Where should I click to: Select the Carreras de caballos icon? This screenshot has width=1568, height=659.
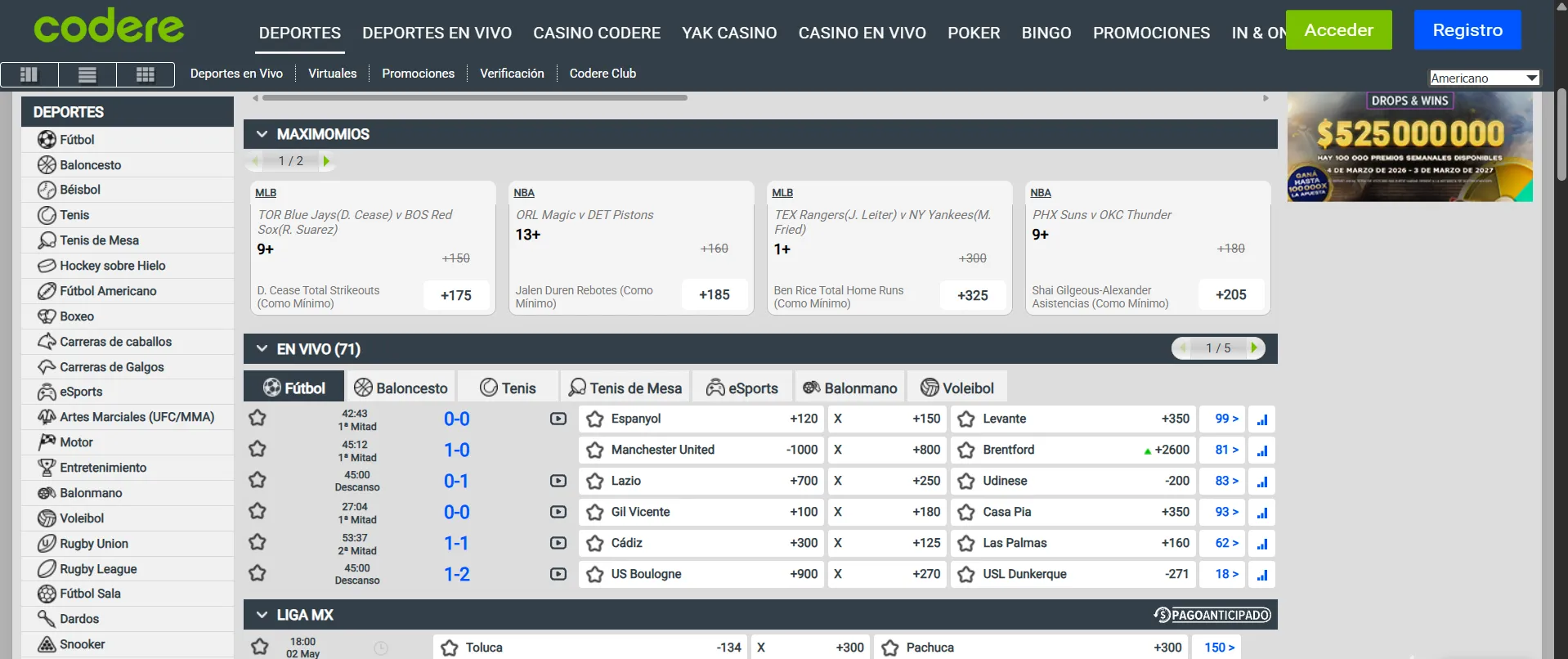point(47,342)
